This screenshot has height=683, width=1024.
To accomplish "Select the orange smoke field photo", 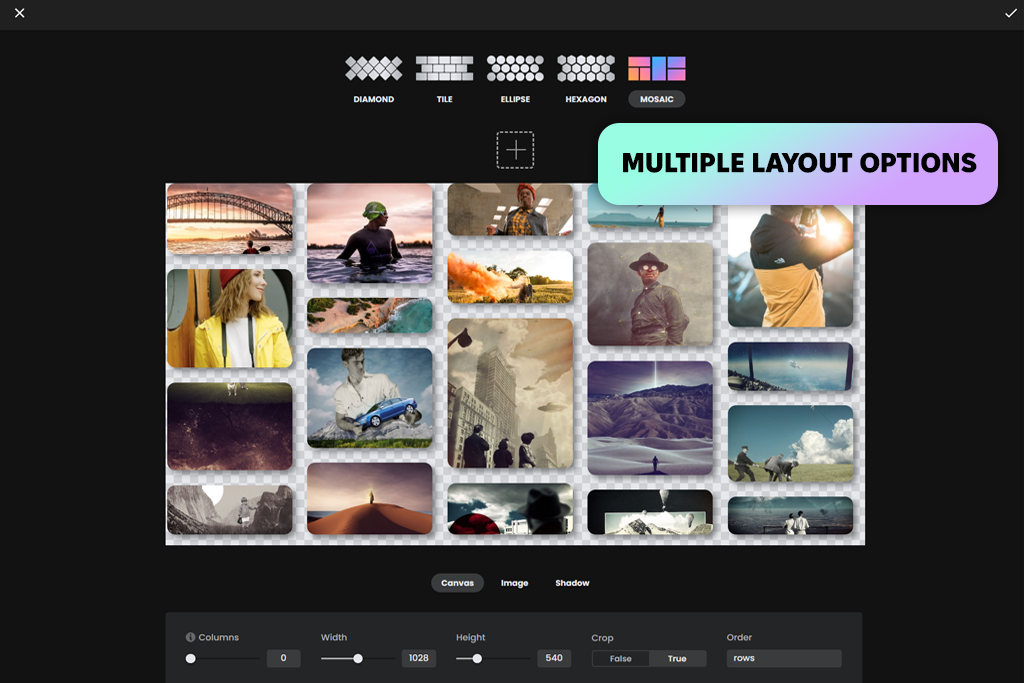I will 510,277.
